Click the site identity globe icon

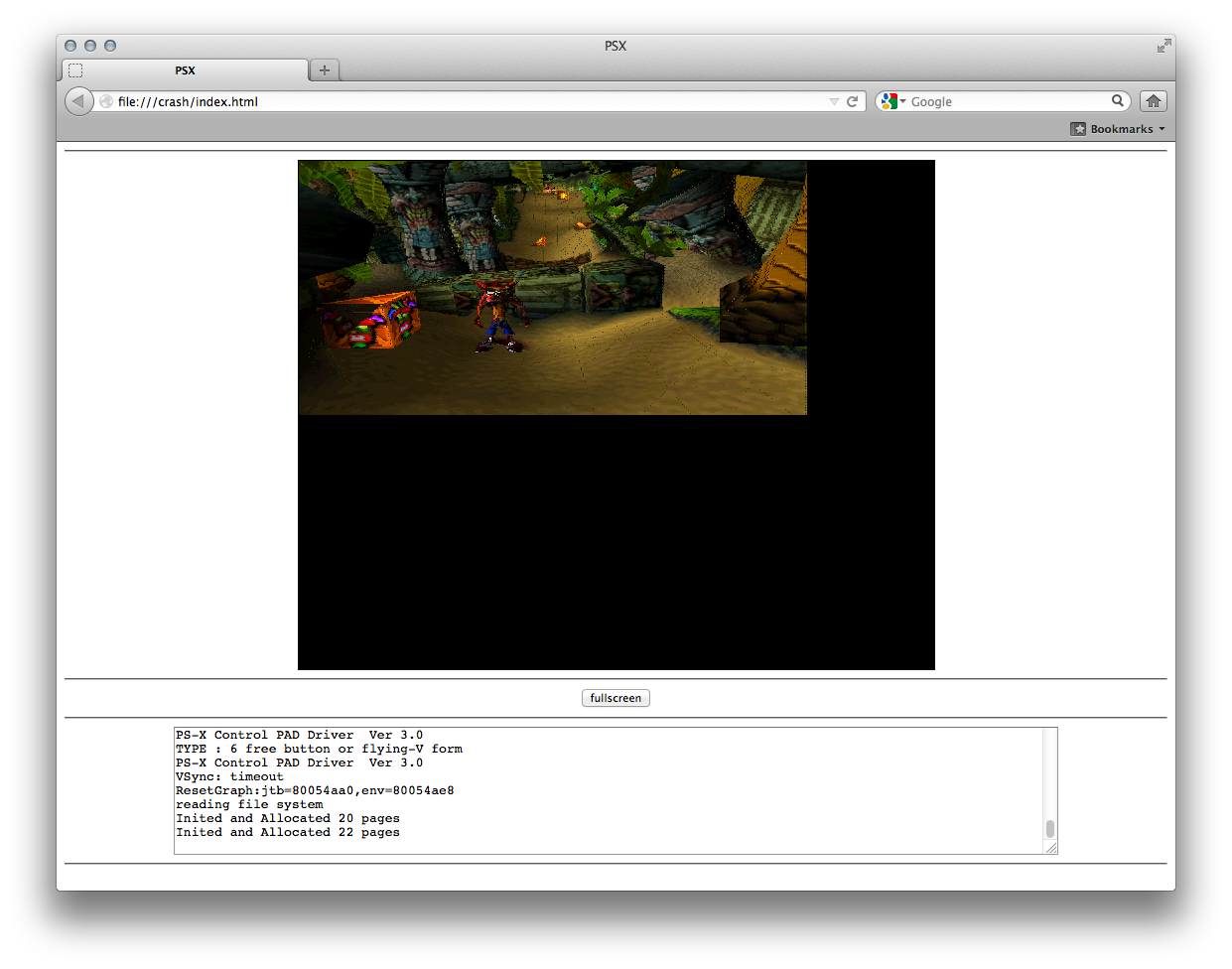pyautogui.click(x=106, y=101)
